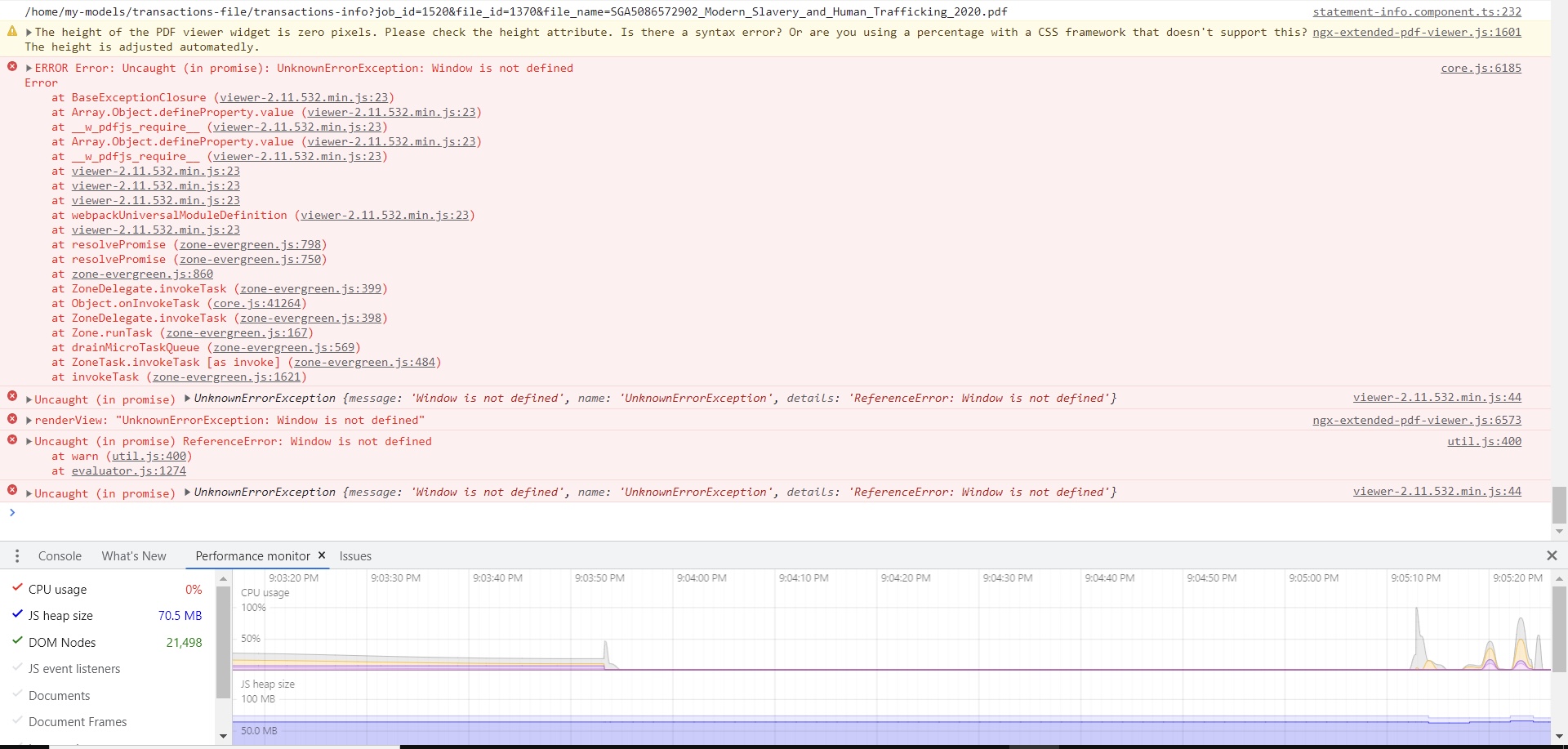The width and height of the screenshot is (1568, 749).
Task: Click the error icon beside the ReferenceError warn entry
Action: (x=12, y=440)
